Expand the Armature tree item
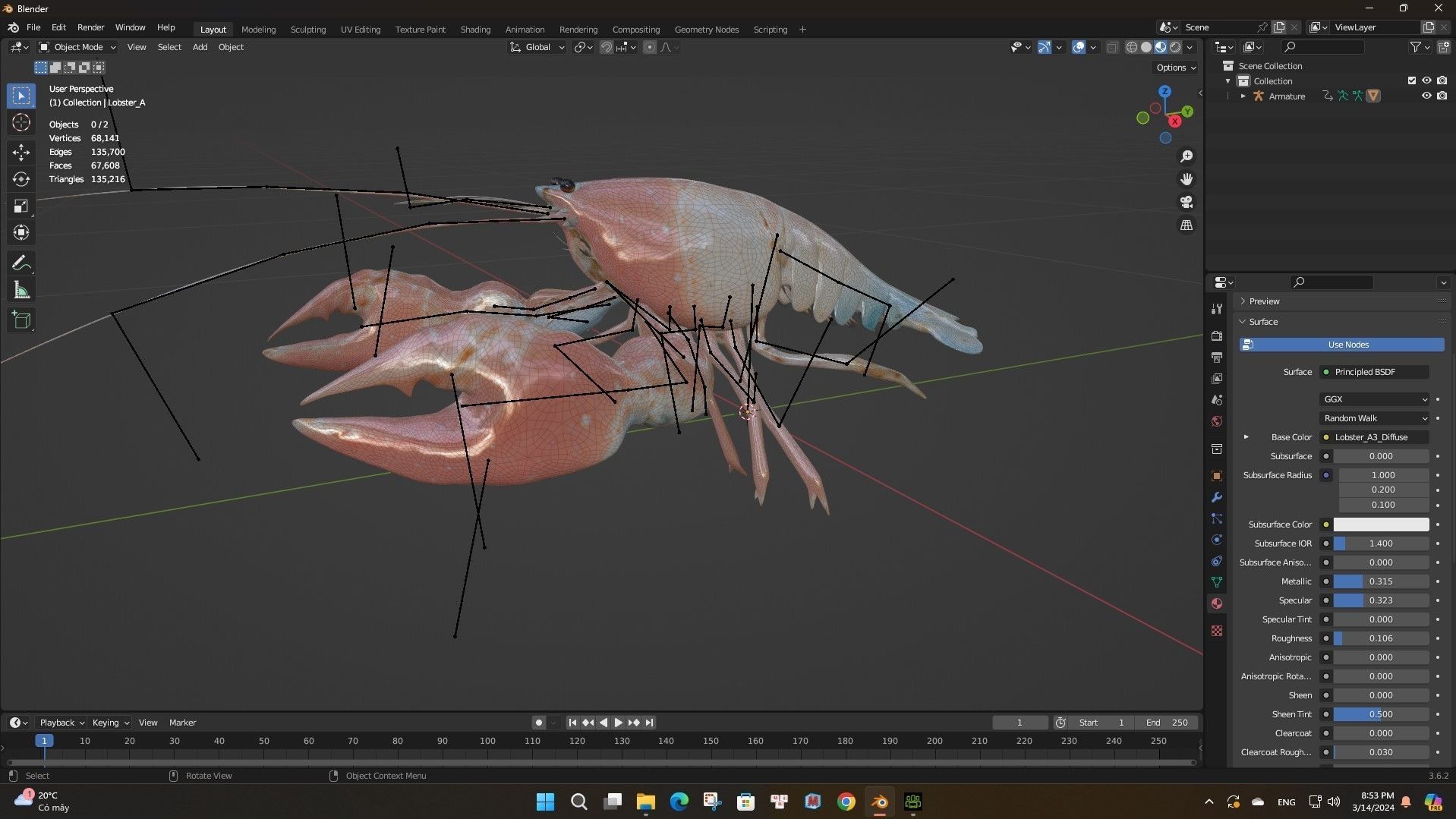The width and height of the screenshot is (1456, 819). (x=1243, y=96)
